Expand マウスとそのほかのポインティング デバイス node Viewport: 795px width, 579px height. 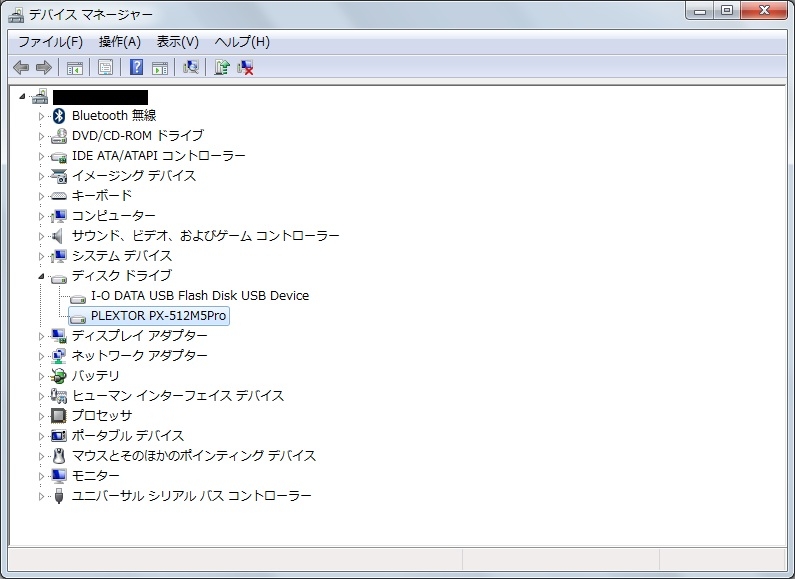[42, 456]
